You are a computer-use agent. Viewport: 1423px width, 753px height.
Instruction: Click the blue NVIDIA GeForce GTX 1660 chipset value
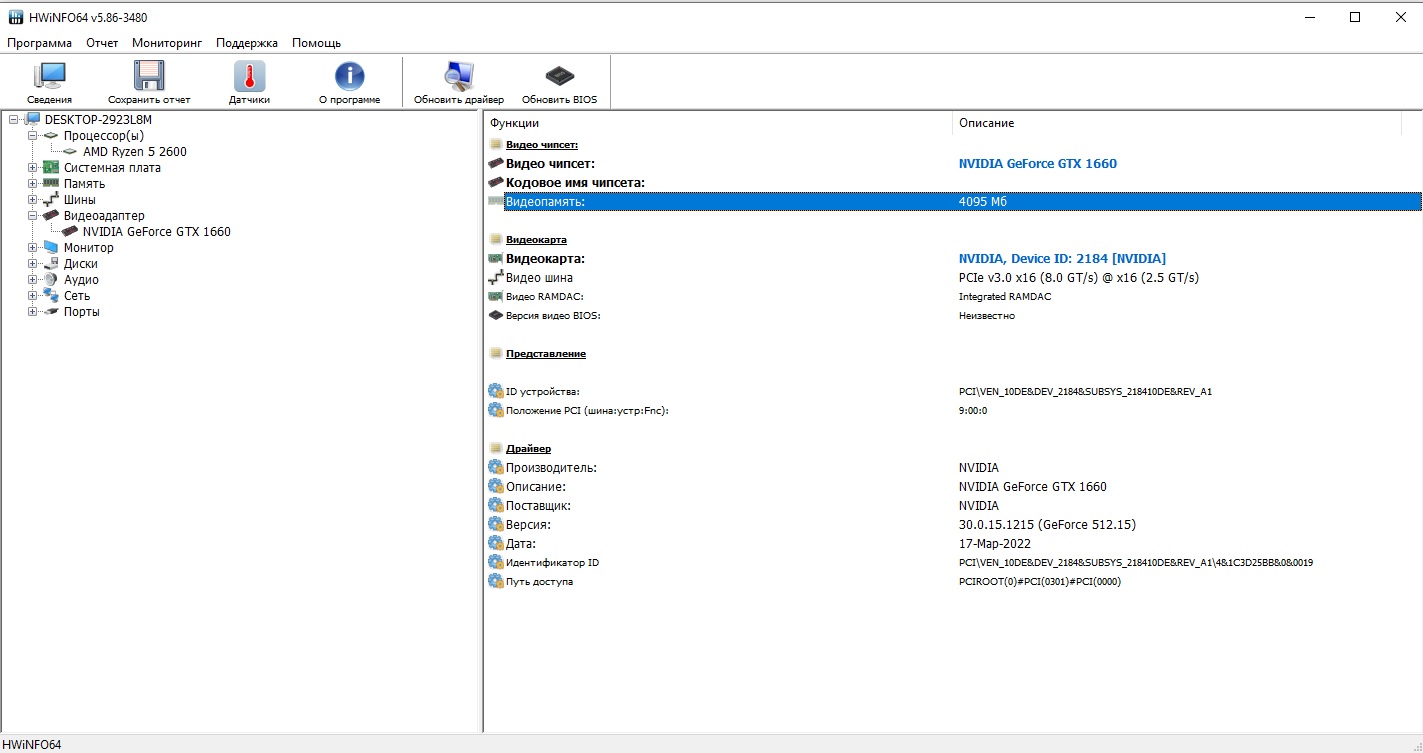click(1038, 163)
